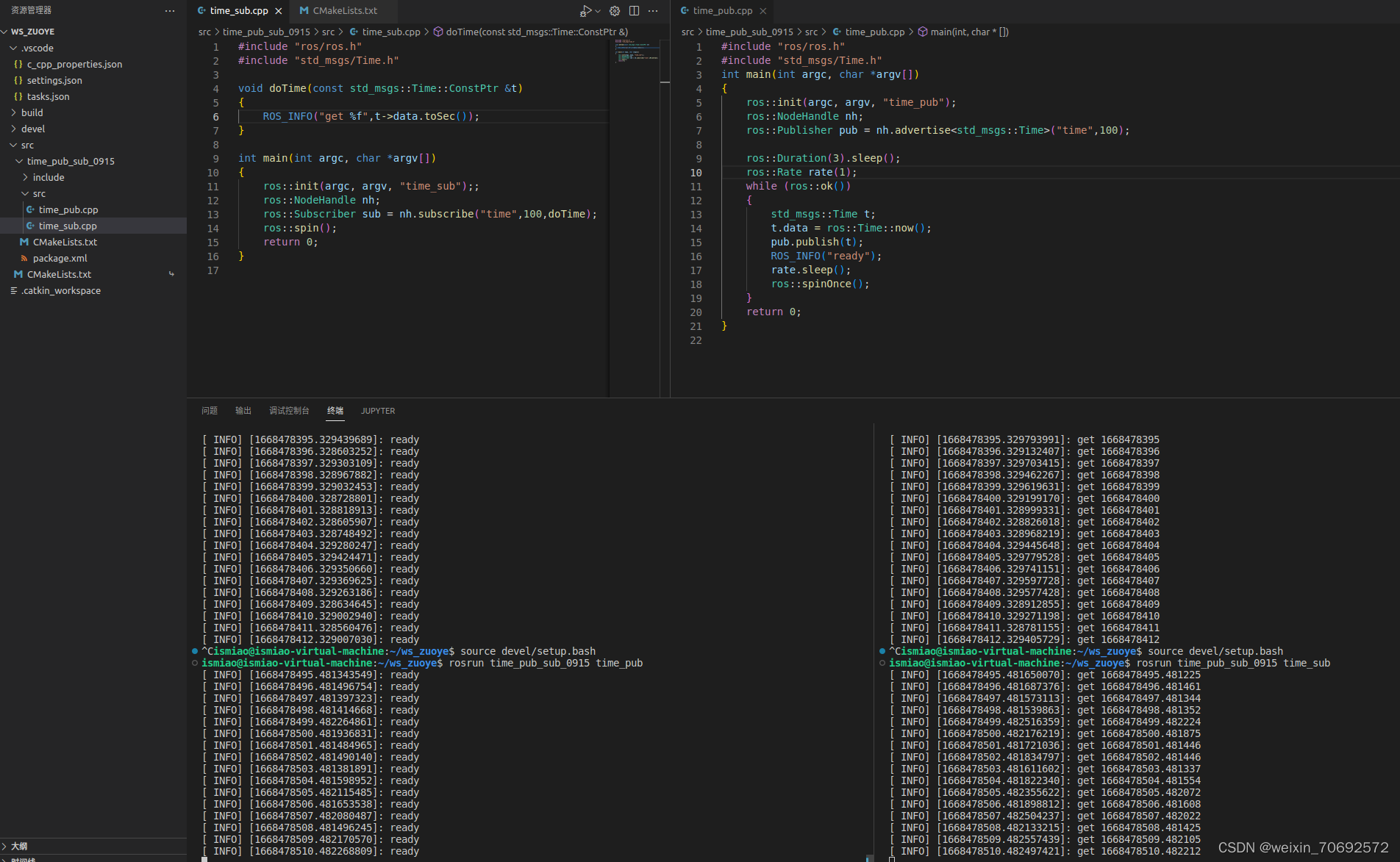Close the right editor's time_pub.cpp tab

coord(763,10)
